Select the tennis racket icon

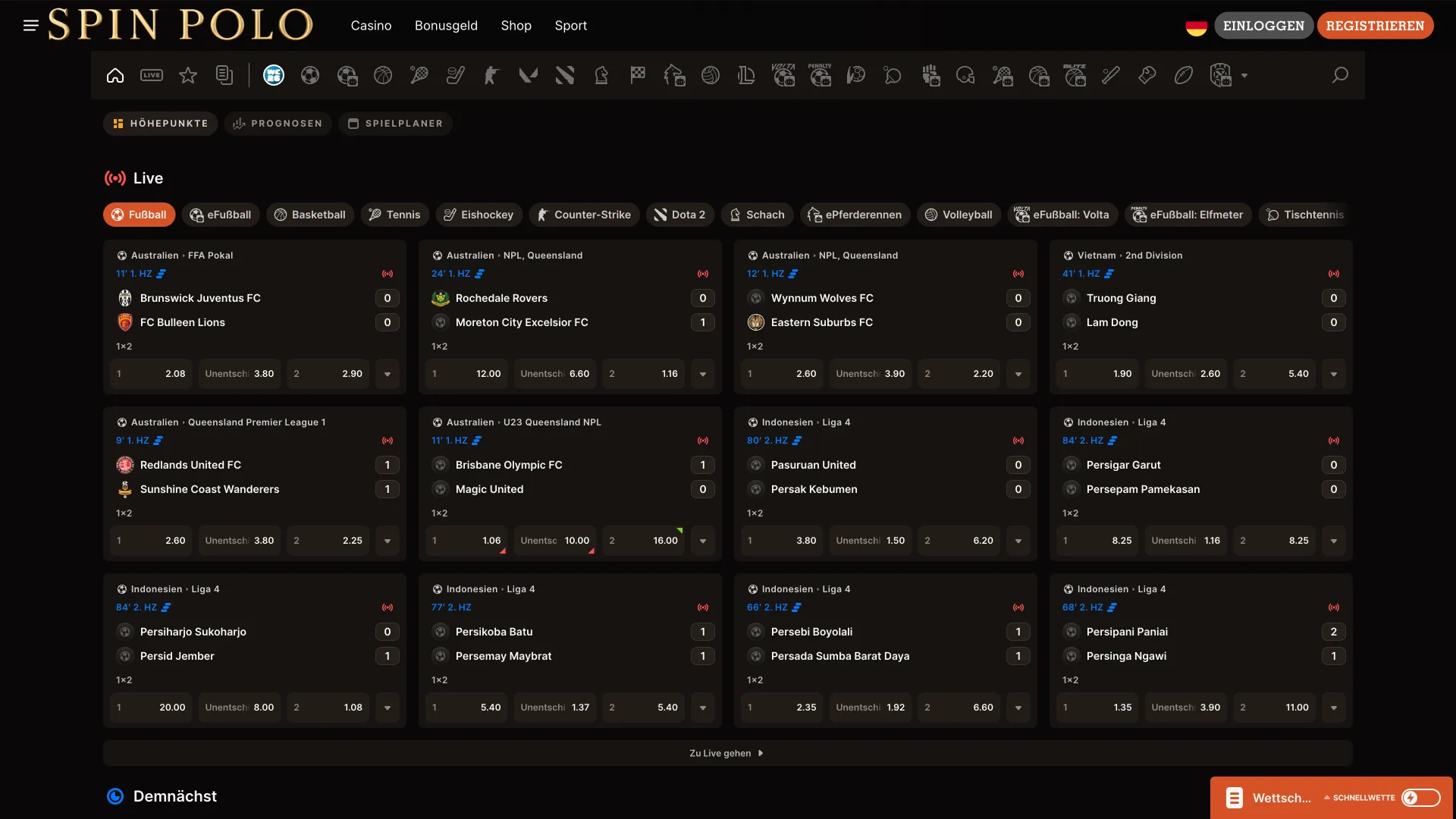tap(419, 75)
